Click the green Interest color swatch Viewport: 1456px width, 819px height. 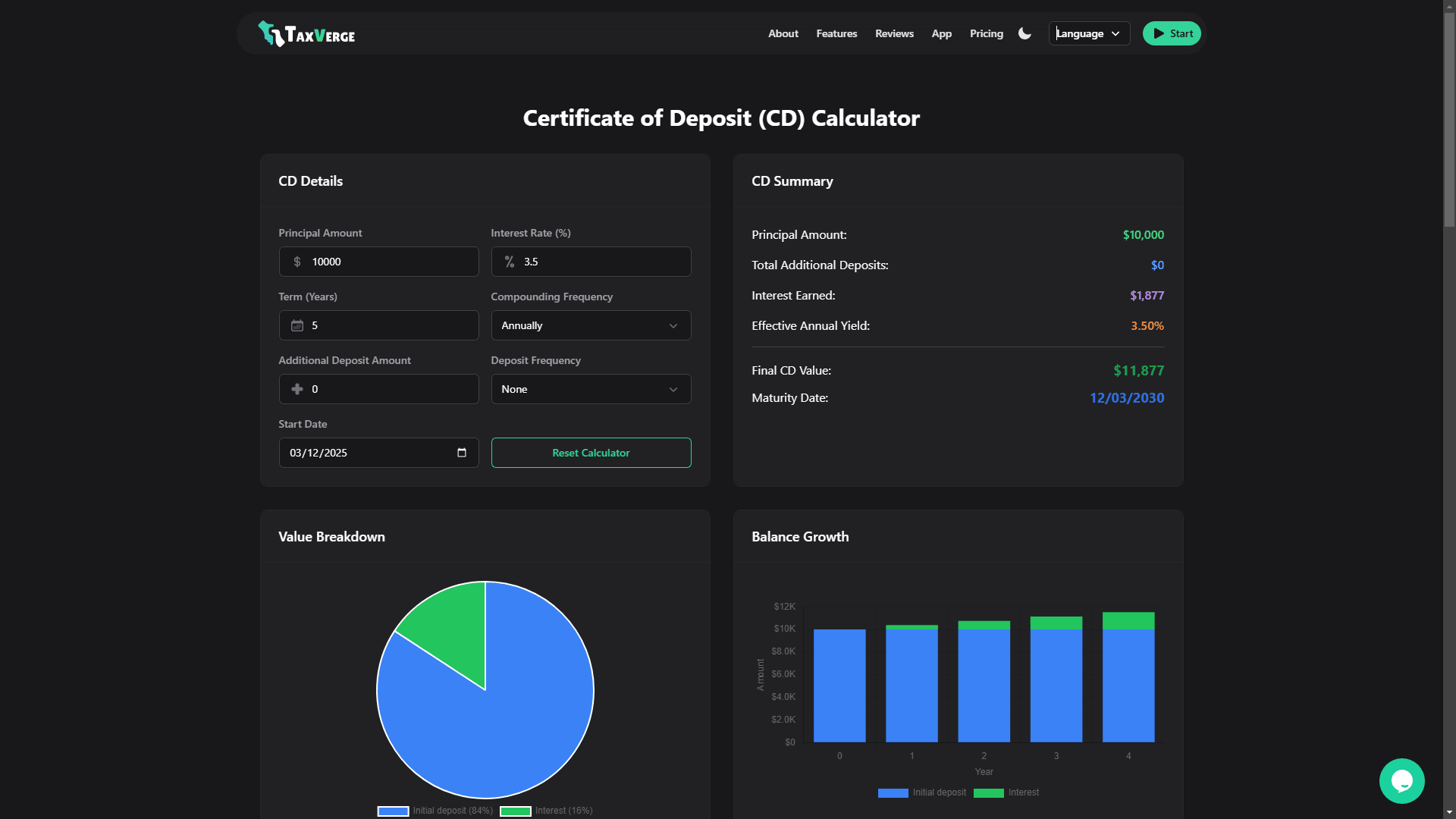516,811
